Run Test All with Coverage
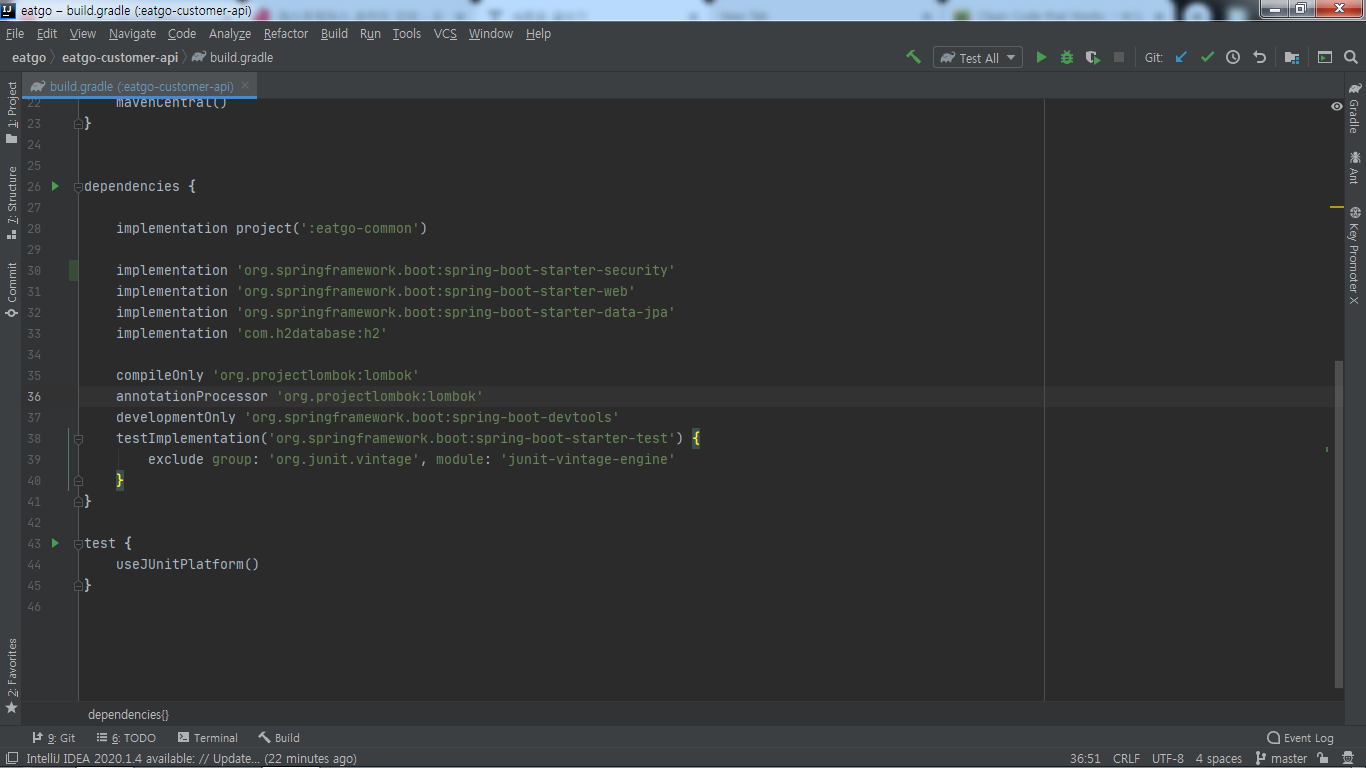The width and height of the screenshot is (1366, 768). 1093,57
